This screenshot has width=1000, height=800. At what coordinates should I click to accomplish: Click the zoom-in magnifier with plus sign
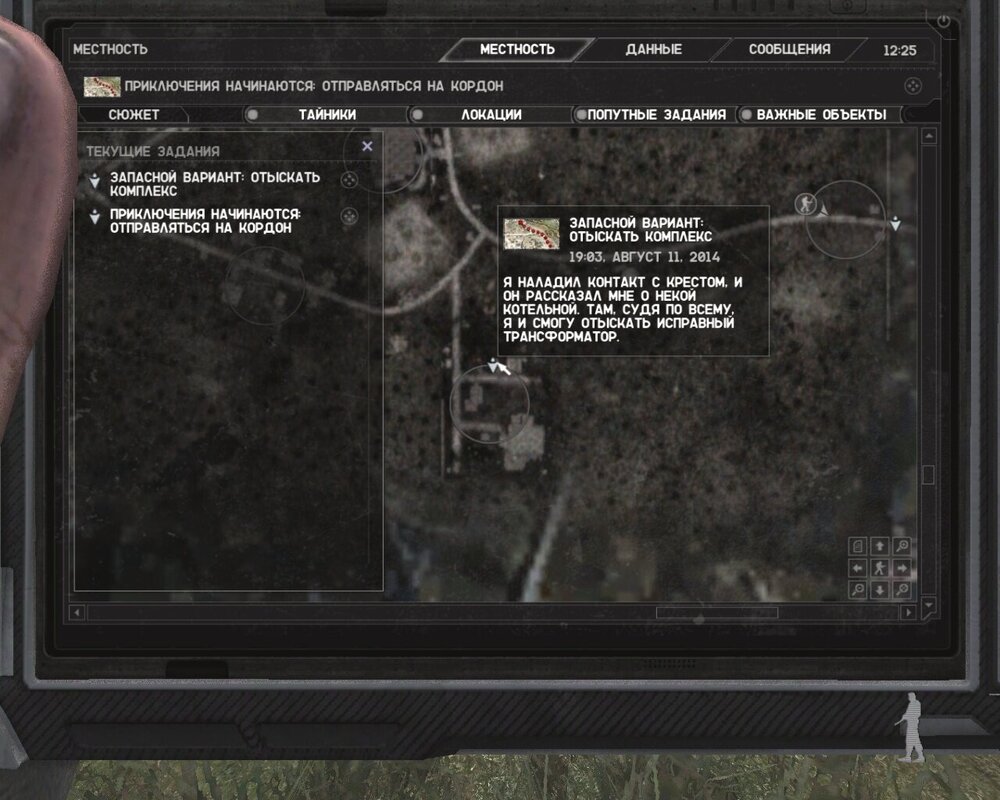(x=902, y=546)
